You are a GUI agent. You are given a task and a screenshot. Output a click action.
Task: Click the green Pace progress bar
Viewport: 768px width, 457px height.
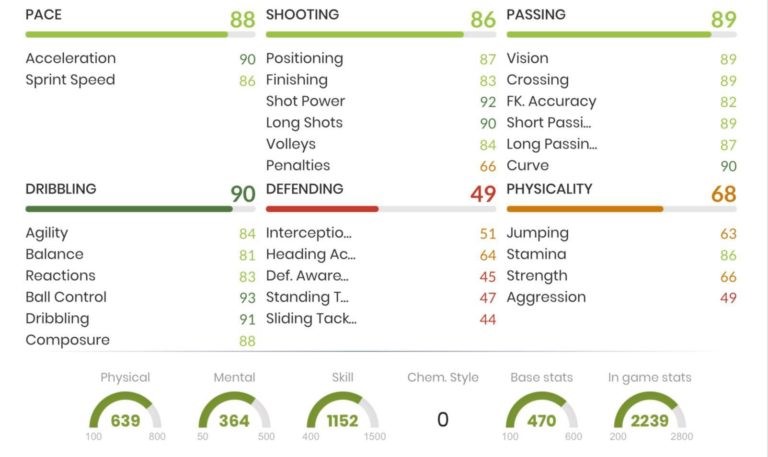click(126, 34)
